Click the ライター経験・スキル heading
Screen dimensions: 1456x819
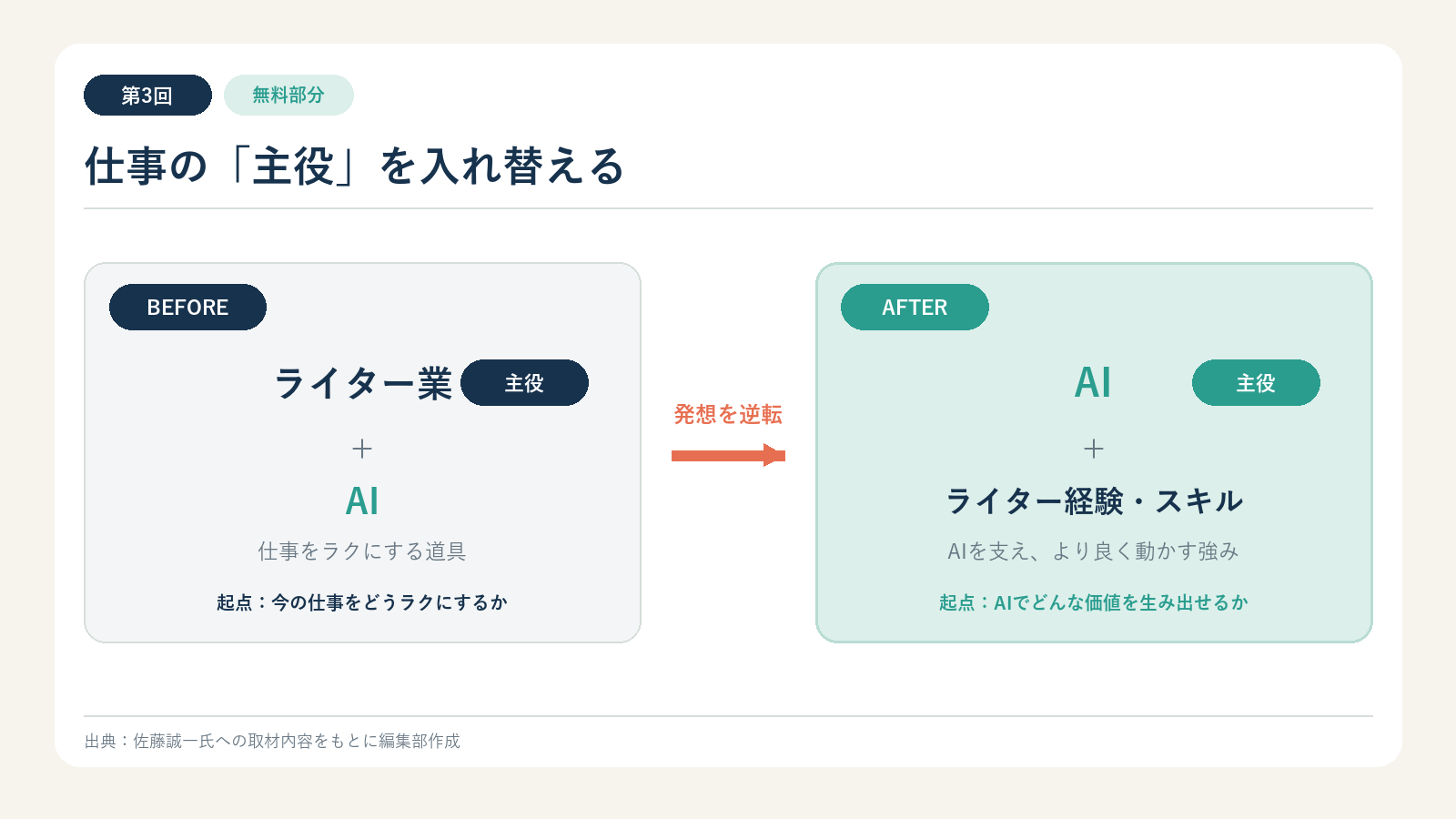(1094, 501)
